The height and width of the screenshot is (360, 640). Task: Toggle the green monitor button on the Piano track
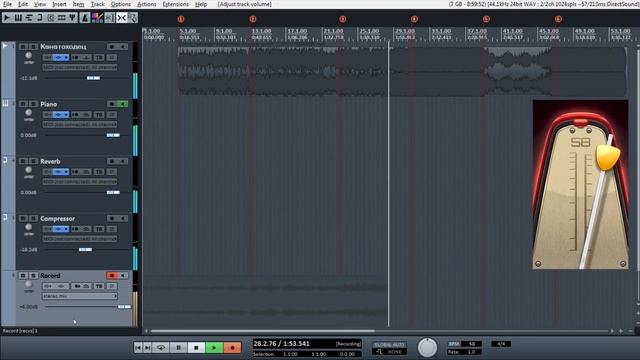[x=123, y=104]
